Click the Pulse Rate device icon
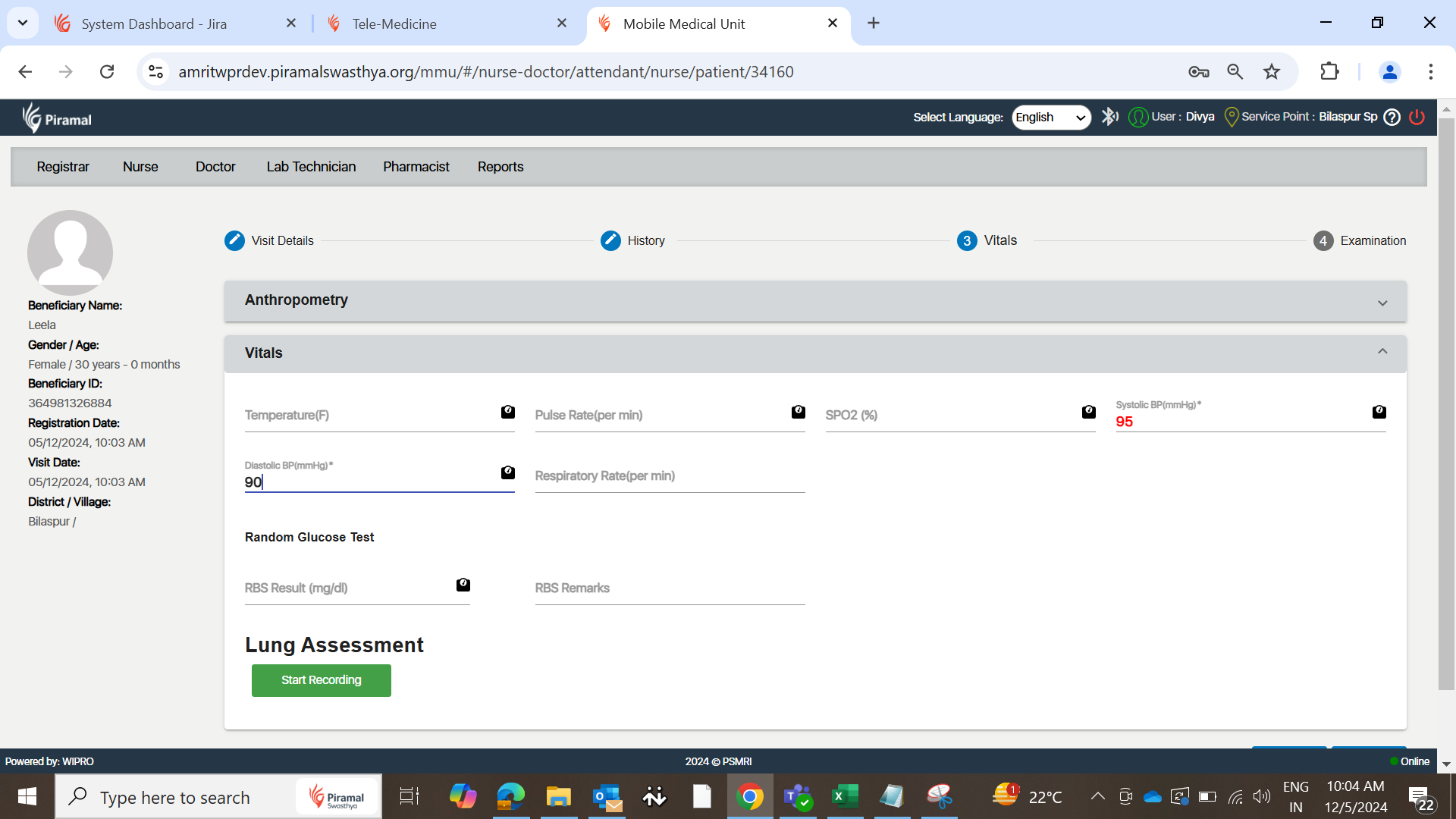Image resolution: width=1456 pixels, height=819 pixels. 799,412
